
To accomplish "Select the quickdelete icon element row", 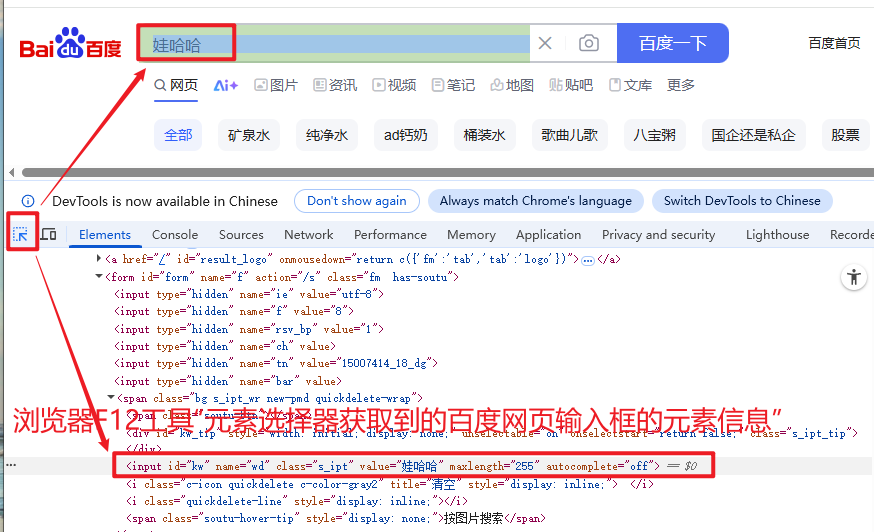I will [389, 484].
